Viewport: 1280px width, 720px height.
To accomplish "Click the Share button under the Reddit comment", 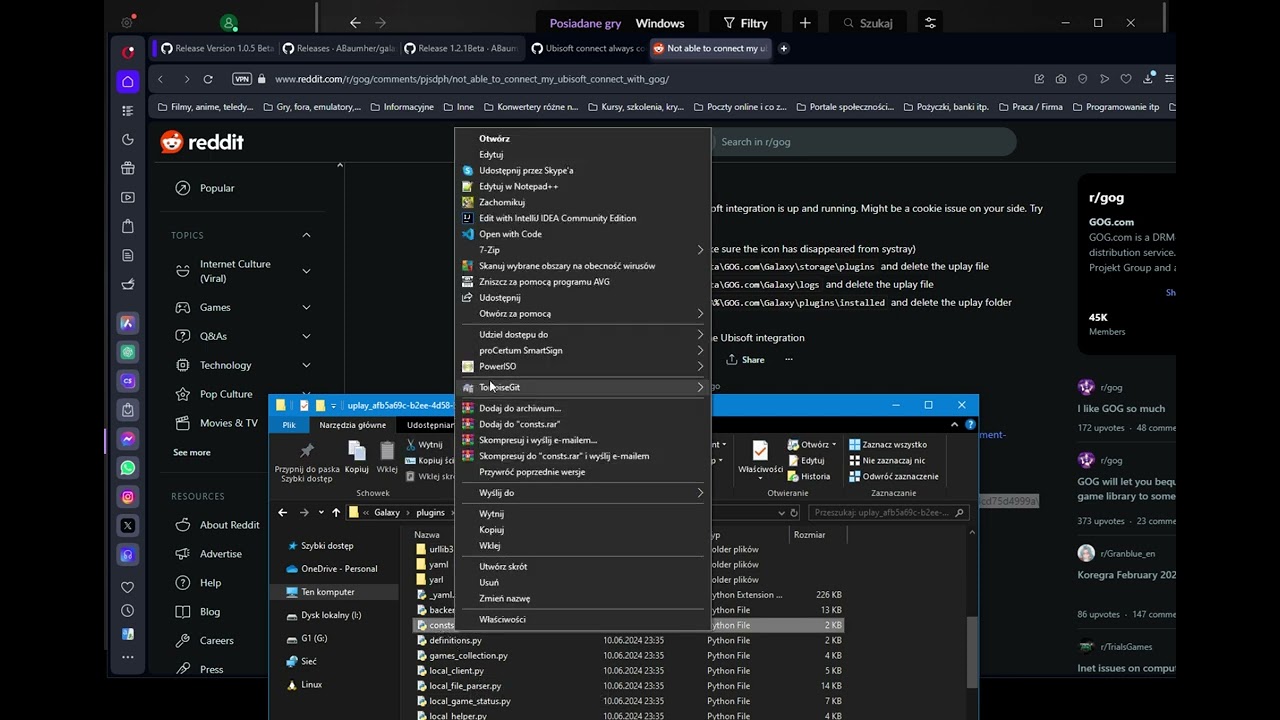I will (745, 360).
